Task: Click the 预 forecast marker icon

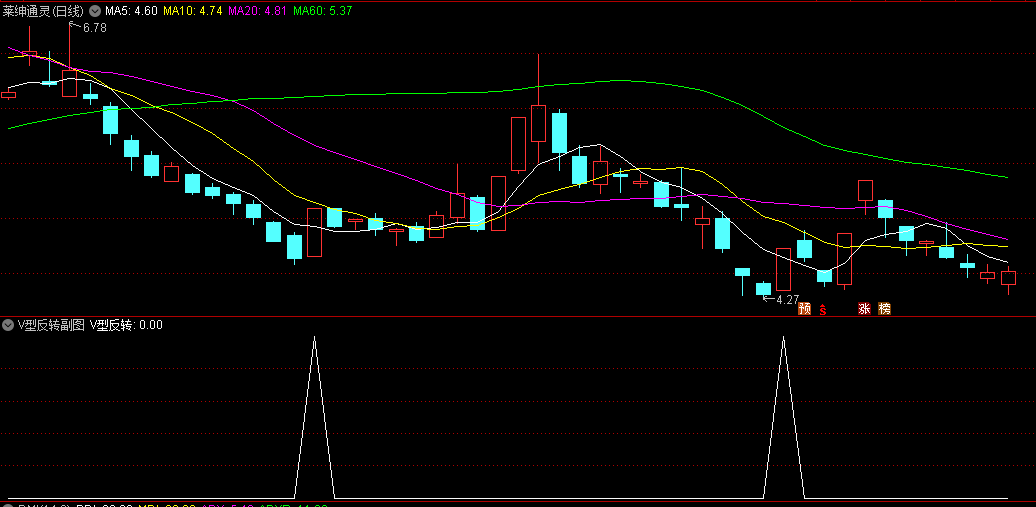Action: [804, 308]
